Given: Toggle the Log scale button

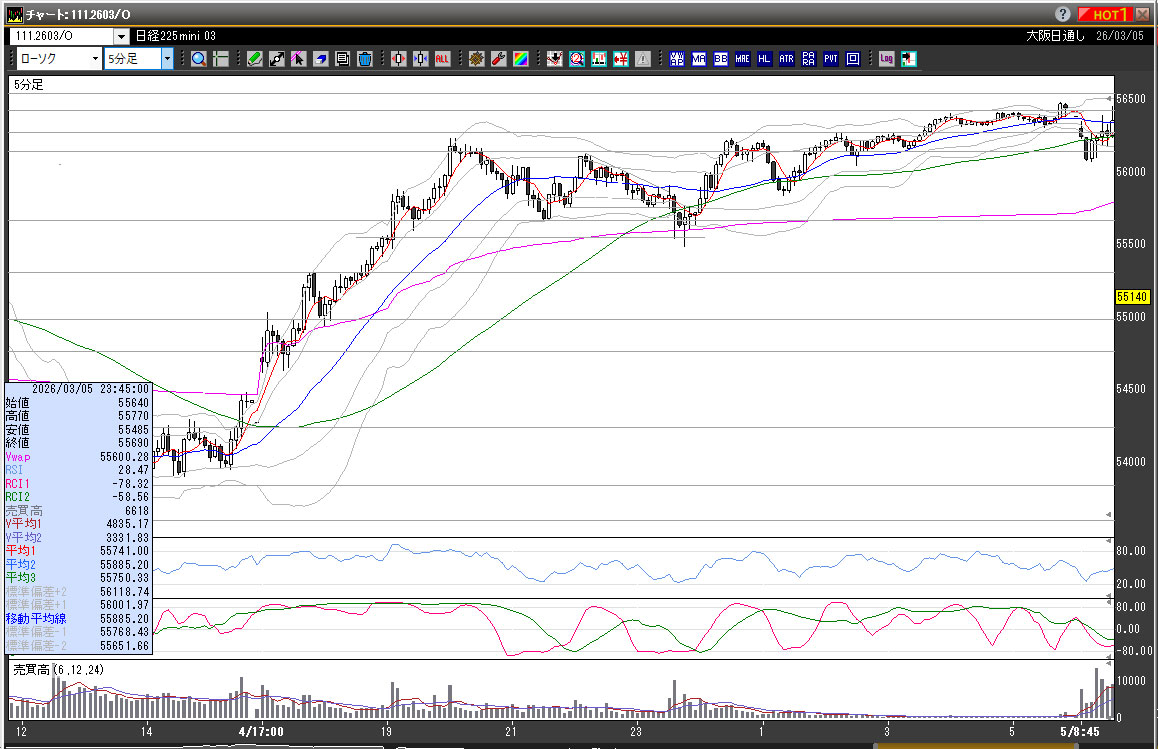Looking at the screenshot, I should tap(886, 59).
